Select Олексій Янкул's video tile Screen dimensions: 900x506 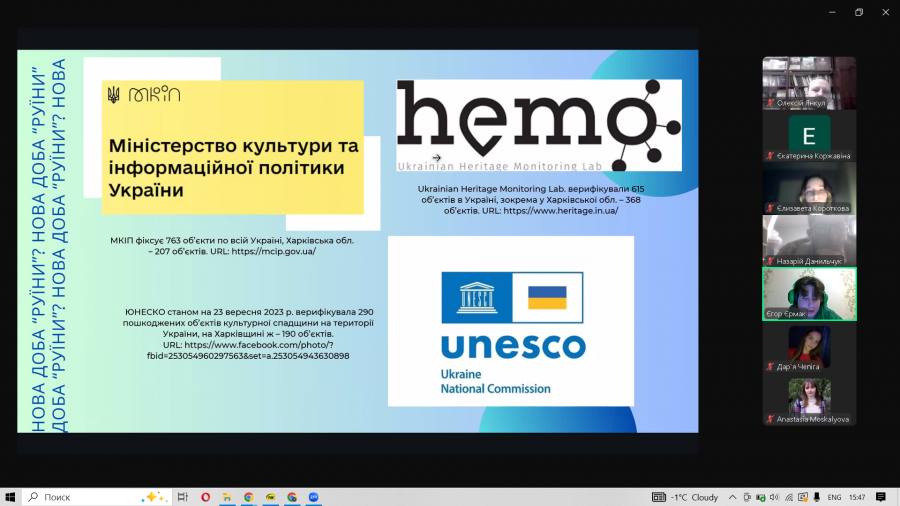tap(809, 83)
